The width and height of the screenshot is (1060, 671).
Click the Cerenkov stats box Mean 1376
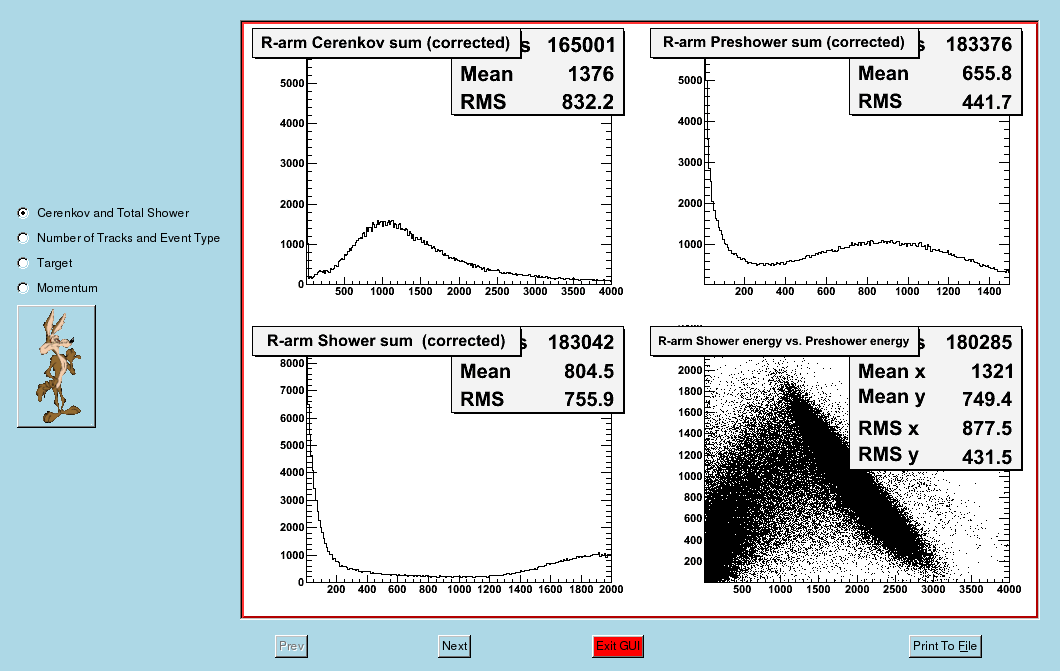click(537, 74)
